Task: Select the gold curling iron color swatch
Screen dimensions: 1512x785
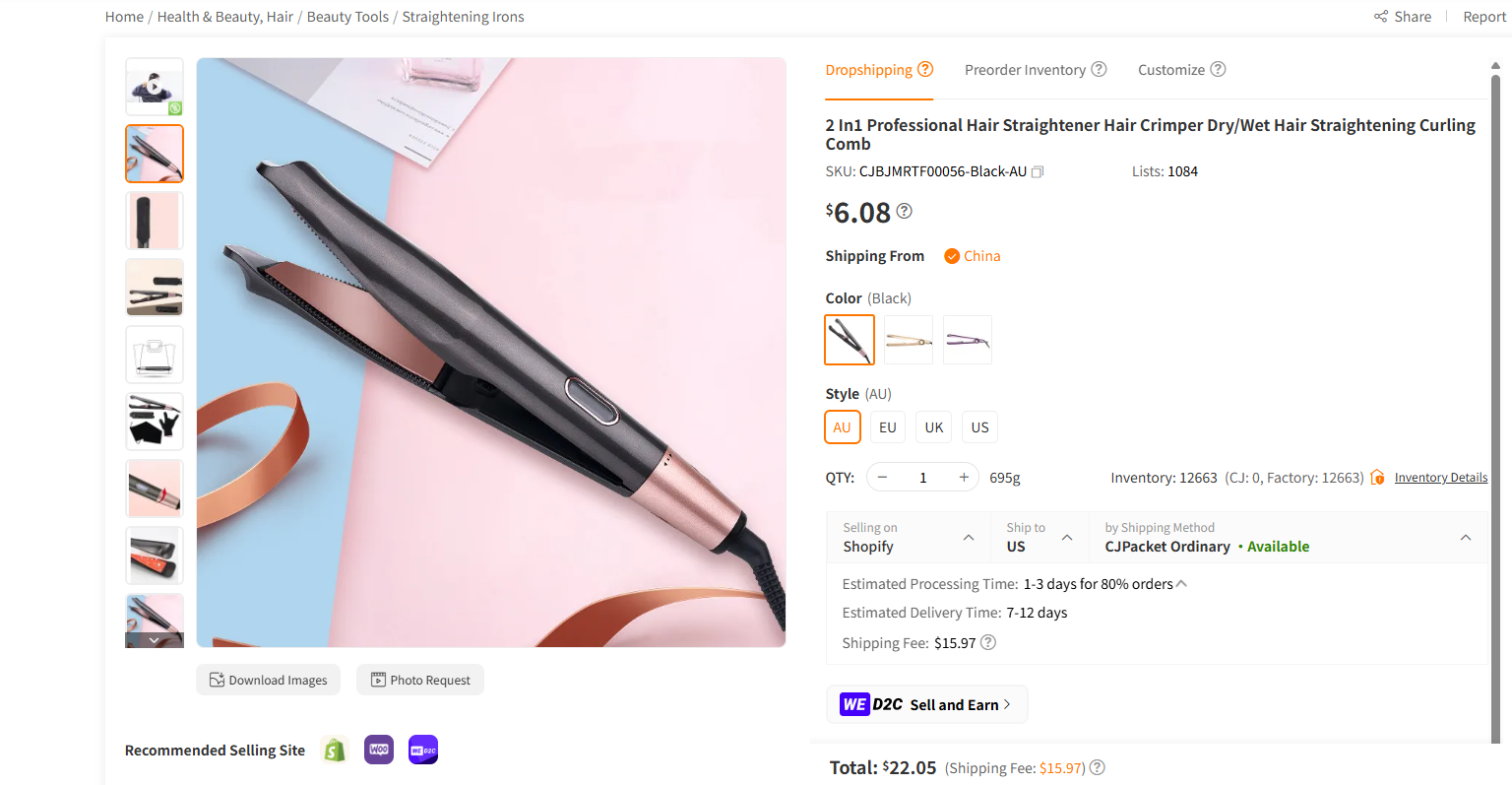Action: coord(908,339)
